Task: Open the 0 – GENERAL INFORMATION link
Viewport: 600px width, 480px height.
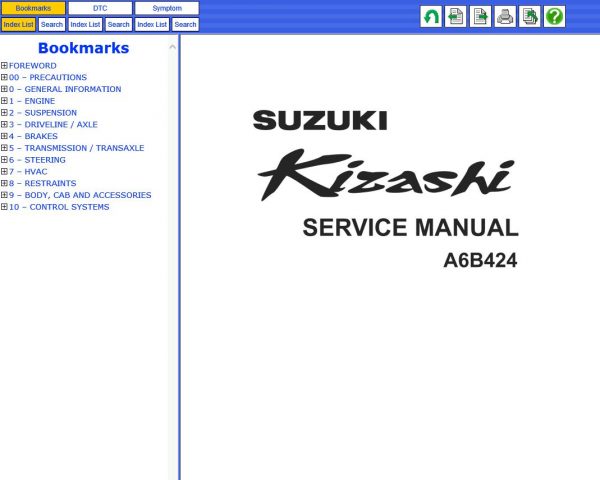Action: click(x=65, y=89)
